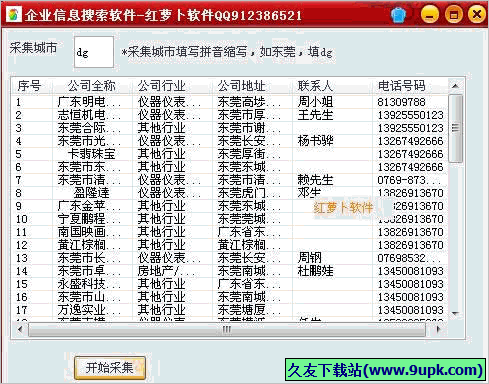Click address 黄江棕榈... in row 12
This screenshot has height=384, width=489.
(249, 245)
